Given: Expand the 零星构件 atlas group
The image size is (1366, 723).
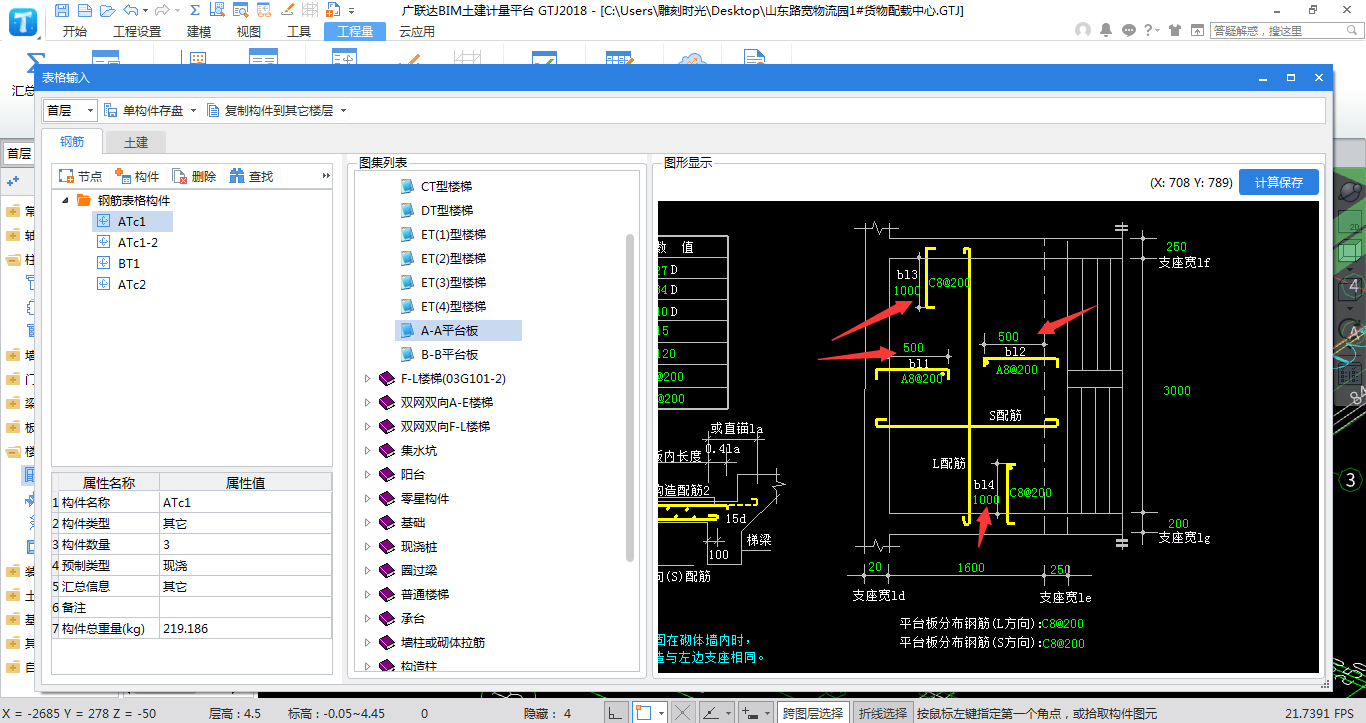Looking at the screenshot, I should [367, 498].
